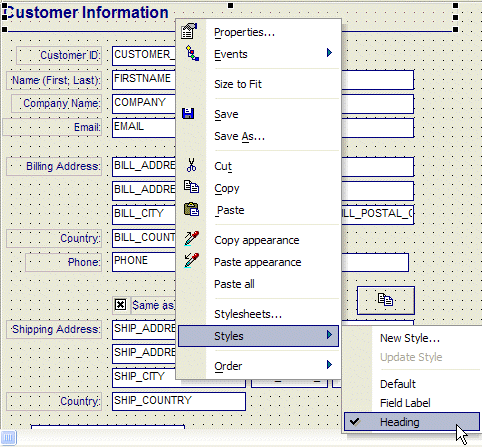Screen dimensions: 482x447
Task: Click the Paste clipboard icon
Action: 191,209
